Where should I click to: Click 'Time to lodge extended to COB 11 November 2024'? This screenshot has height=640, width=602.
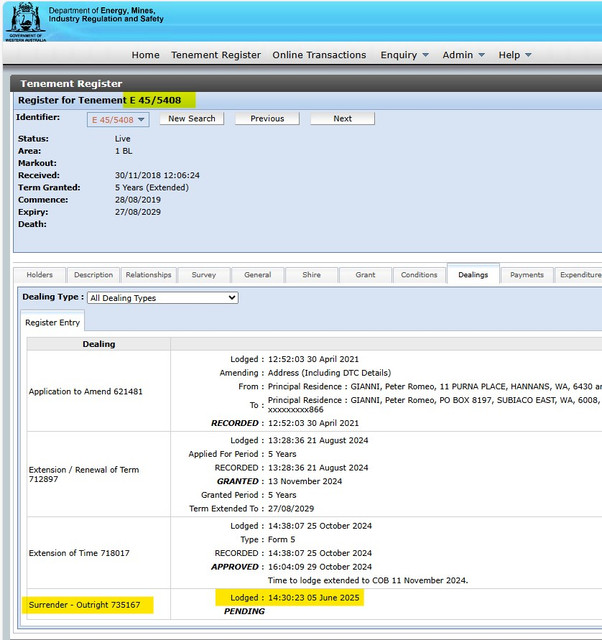point(368,580)
